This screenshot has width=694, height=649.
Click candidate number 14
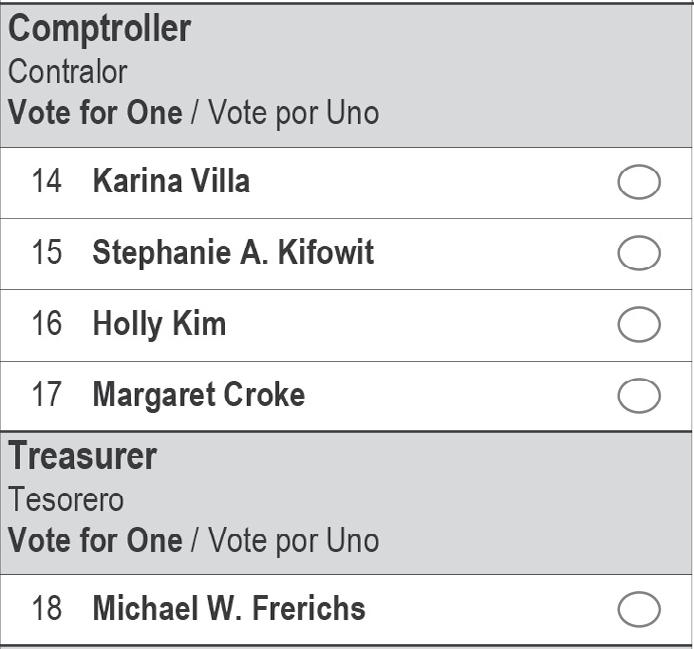(46, 182)
